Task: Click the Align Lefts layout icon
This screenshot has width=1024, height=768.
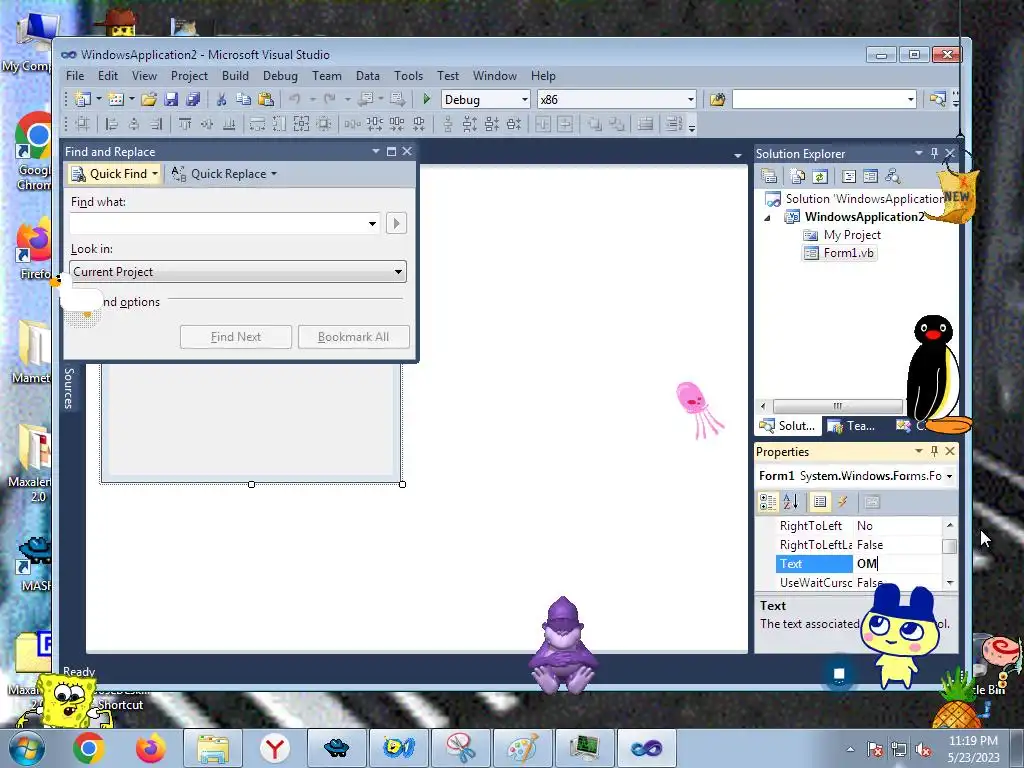Action: (x=112, y=123)
